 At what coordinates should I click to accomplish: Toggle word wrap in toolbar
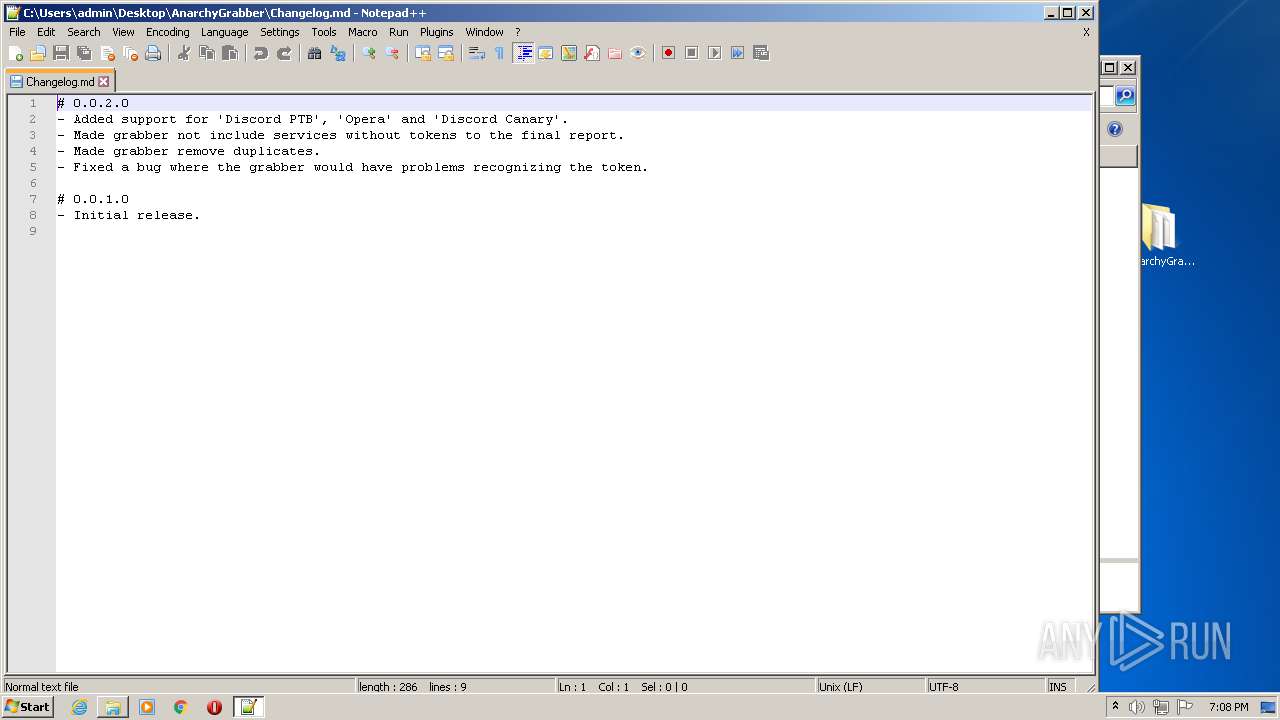pyautogui.click(x=477, y=53)
